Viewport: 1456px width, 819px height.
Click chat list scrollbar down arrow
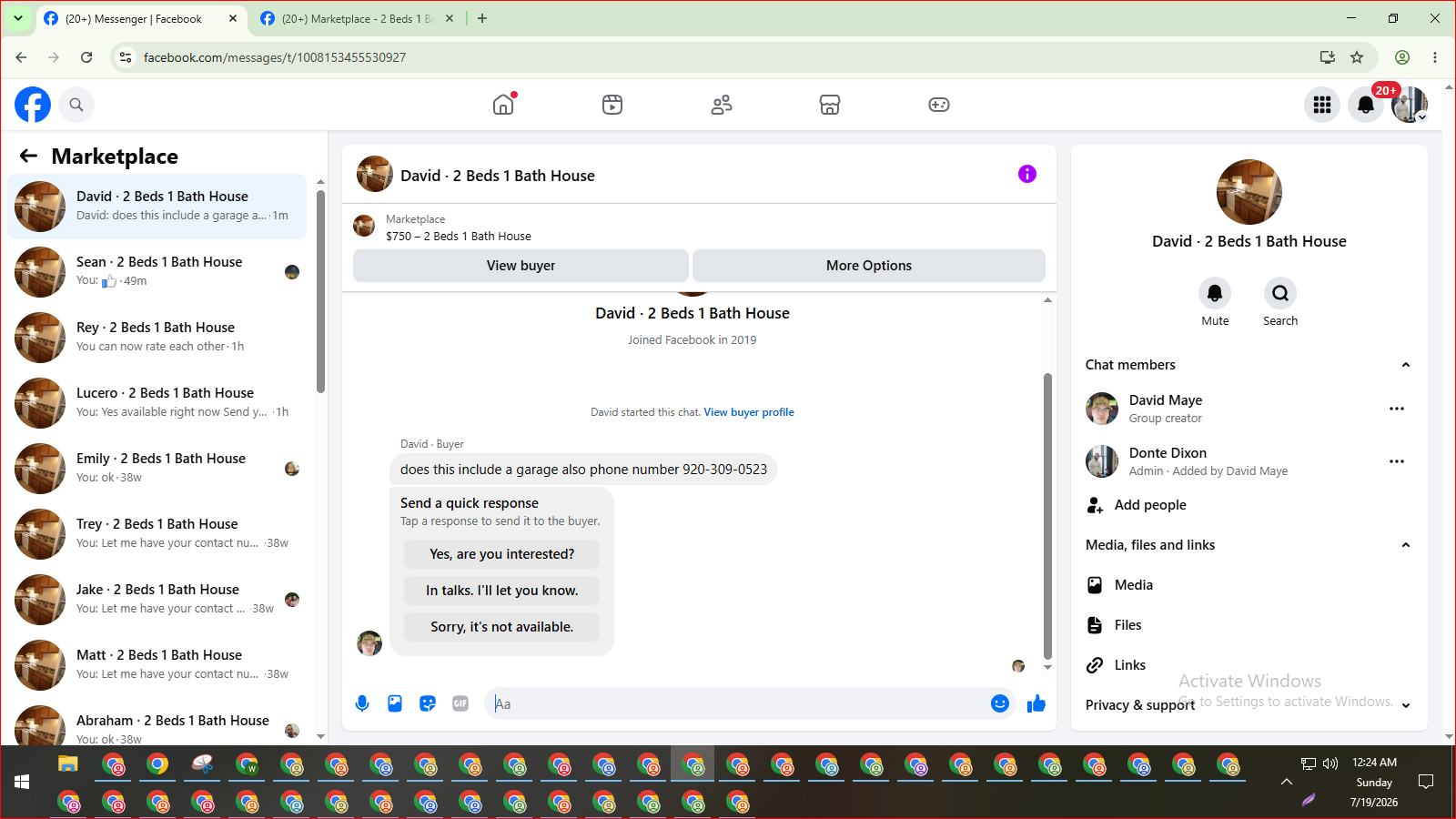(x=320, y=737)
